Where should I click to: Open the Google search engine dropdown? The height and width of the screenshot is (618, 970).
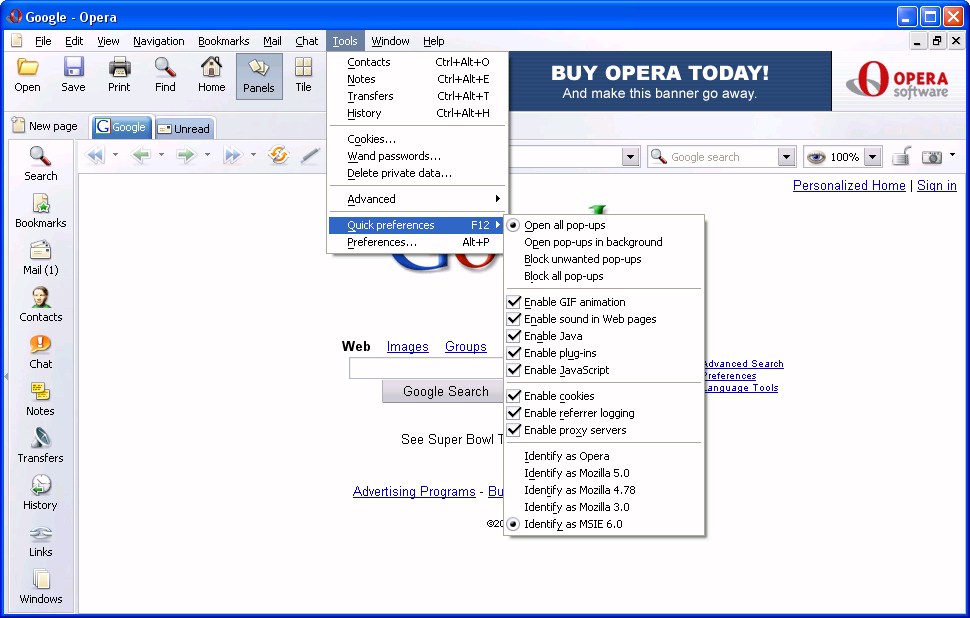[x=786, y=157]
